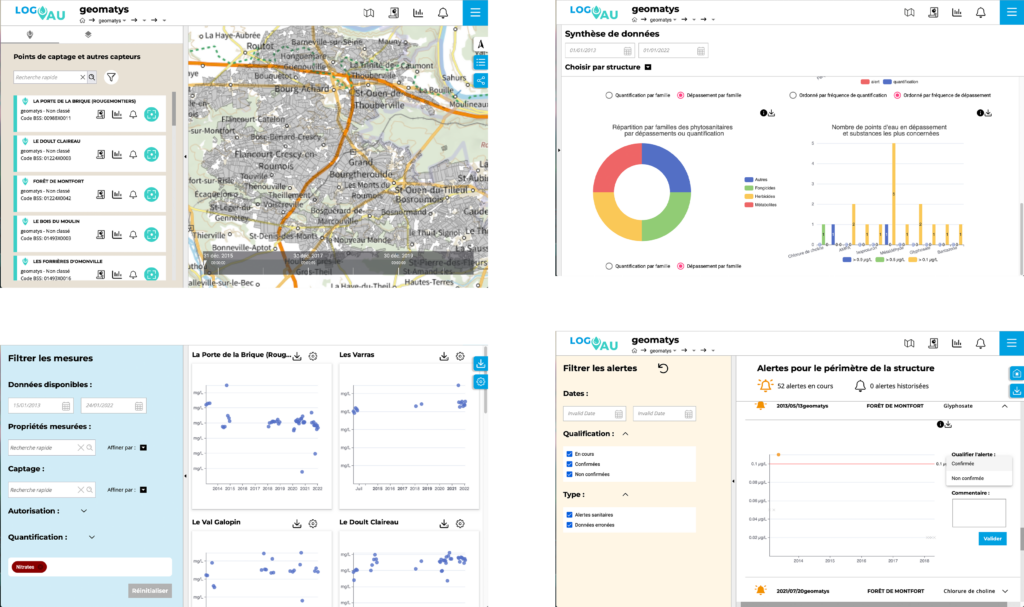Screen dimensions: 1024x607
Task: Click the start date field in Synthèse de données
Action: click(x=600, y=51)
